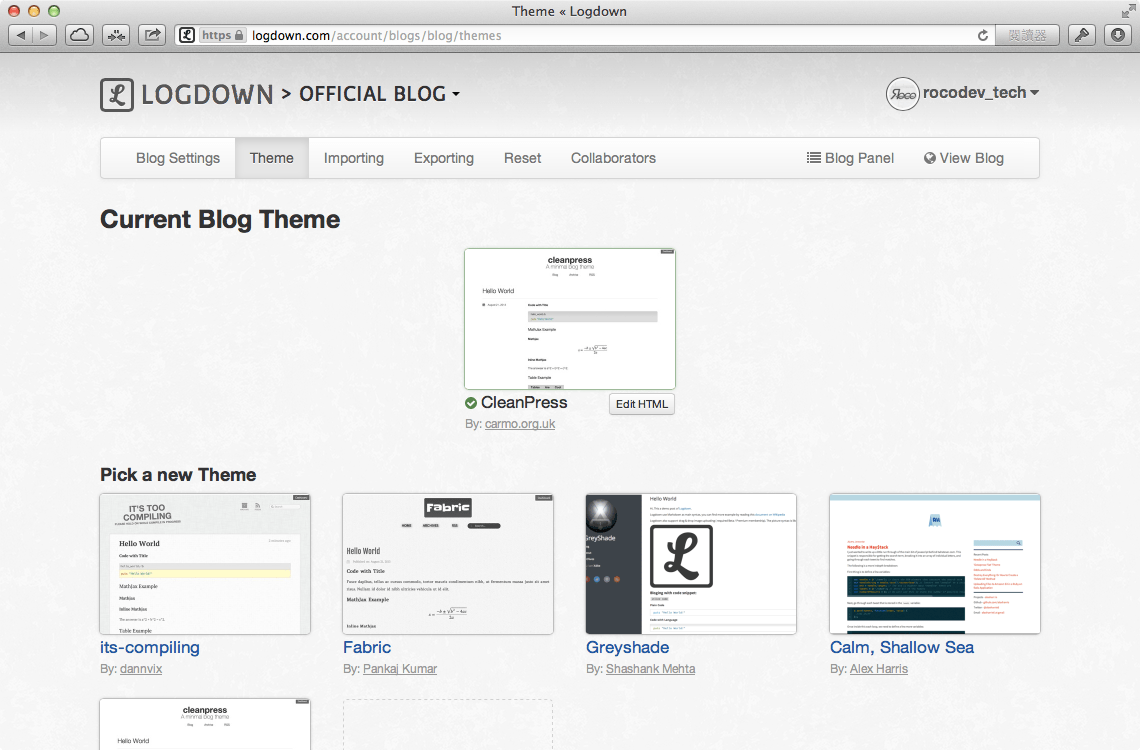This screenshot has height=750, width=1140.
Task: Go back with the browser back arrow
Action: click(20, 35)
